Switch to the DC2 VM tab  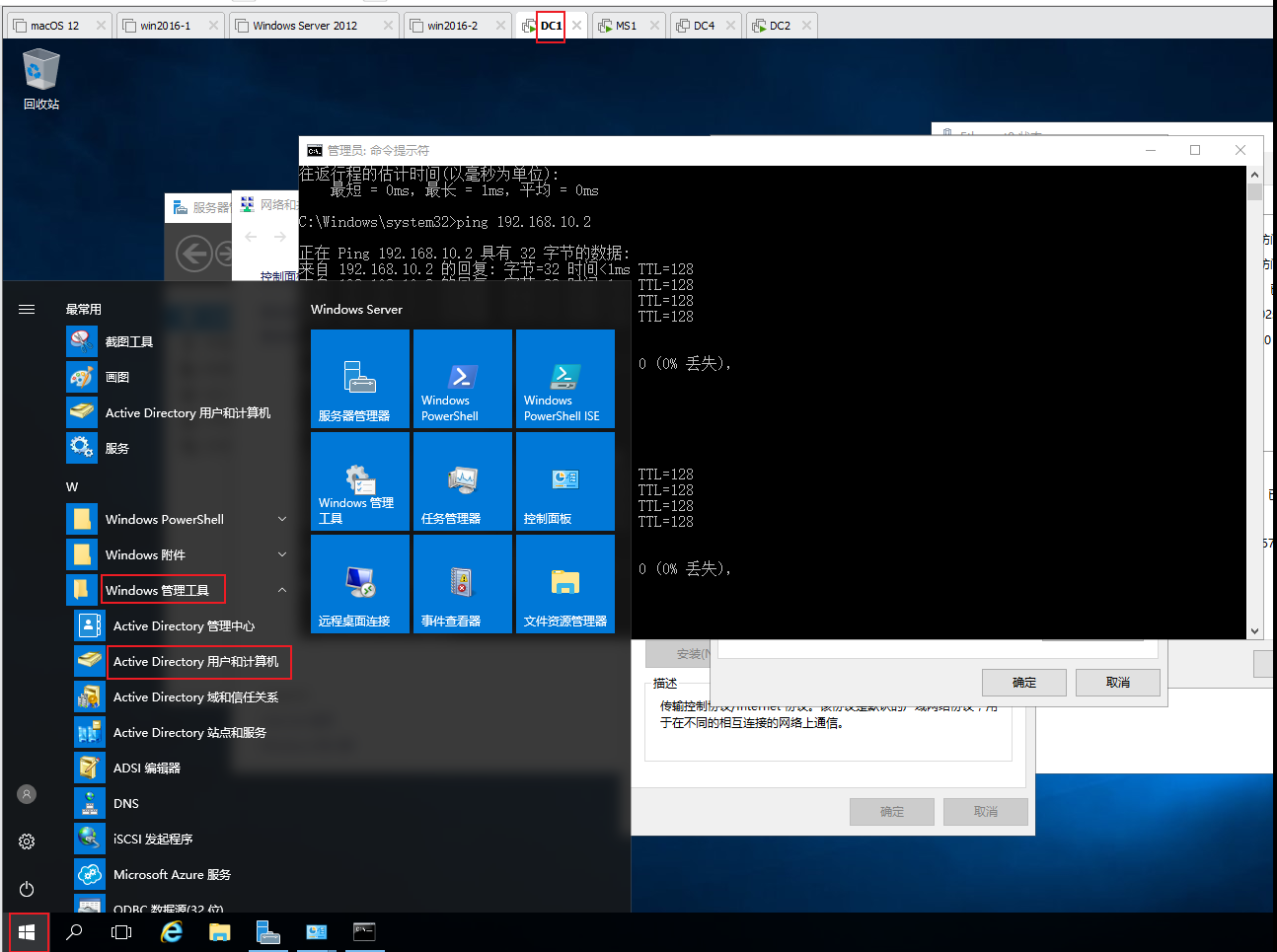(x=780, y=26)
